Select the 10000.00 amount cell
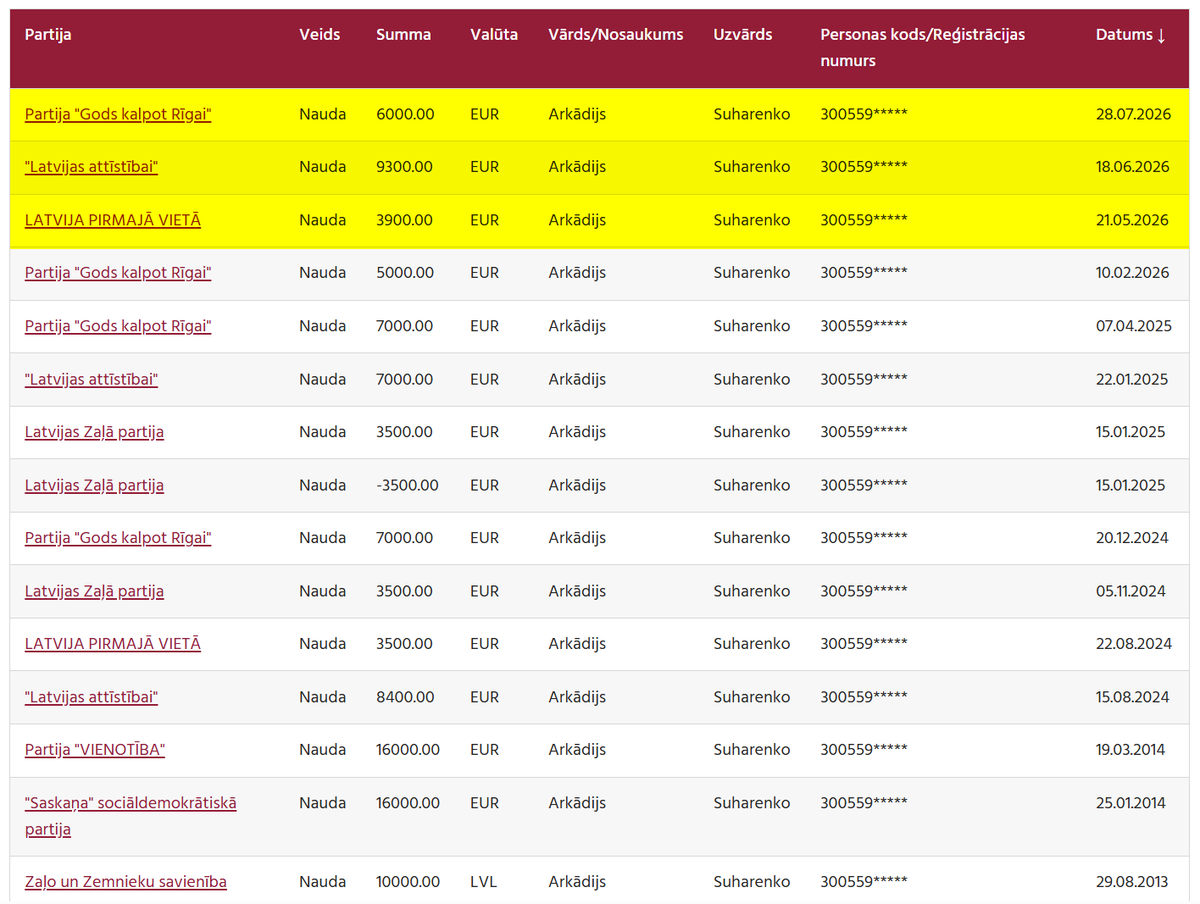This screenshot has width=1200, height=904. [x=408, y=882]
